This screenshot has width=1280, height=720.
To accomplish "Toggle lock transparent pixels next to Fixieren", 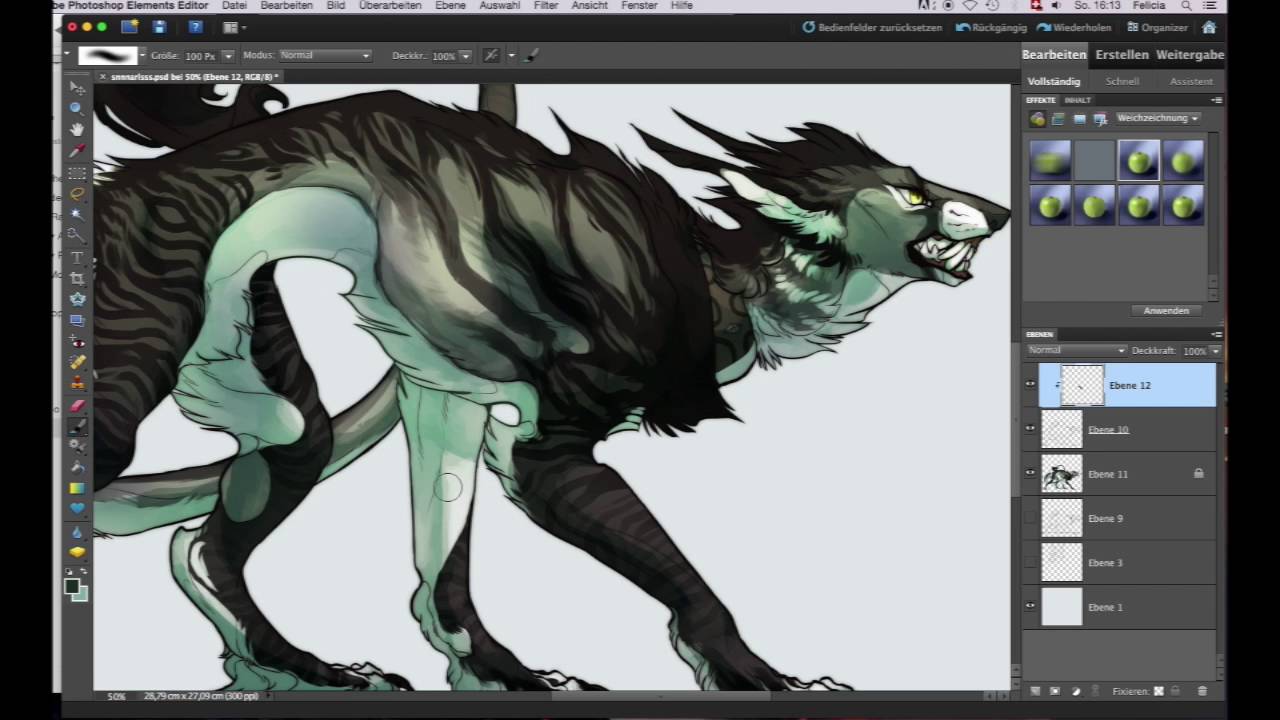I will (1158, 691).
